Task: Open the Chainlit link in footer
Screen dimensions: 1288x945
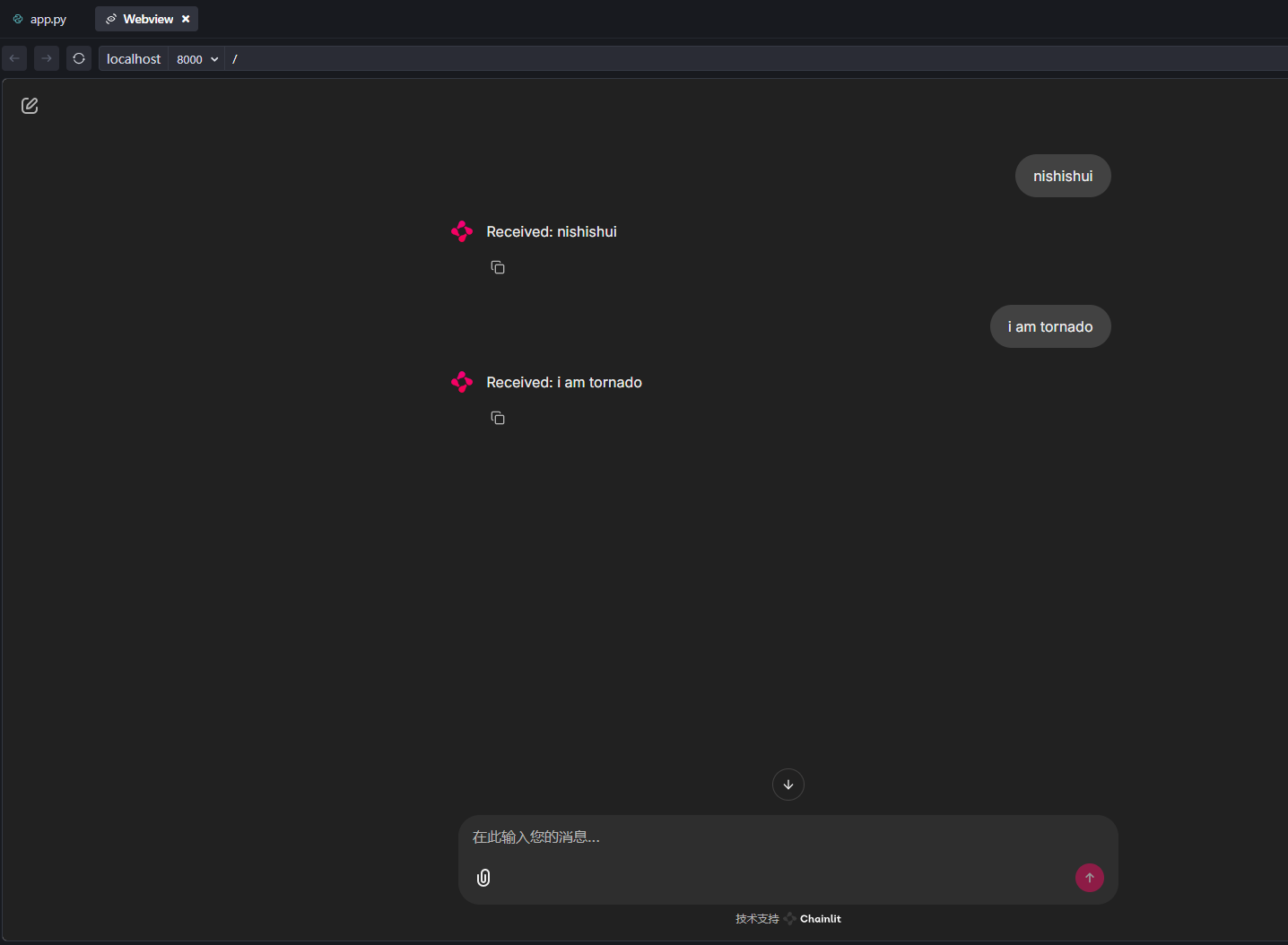Action: (813, 919)
